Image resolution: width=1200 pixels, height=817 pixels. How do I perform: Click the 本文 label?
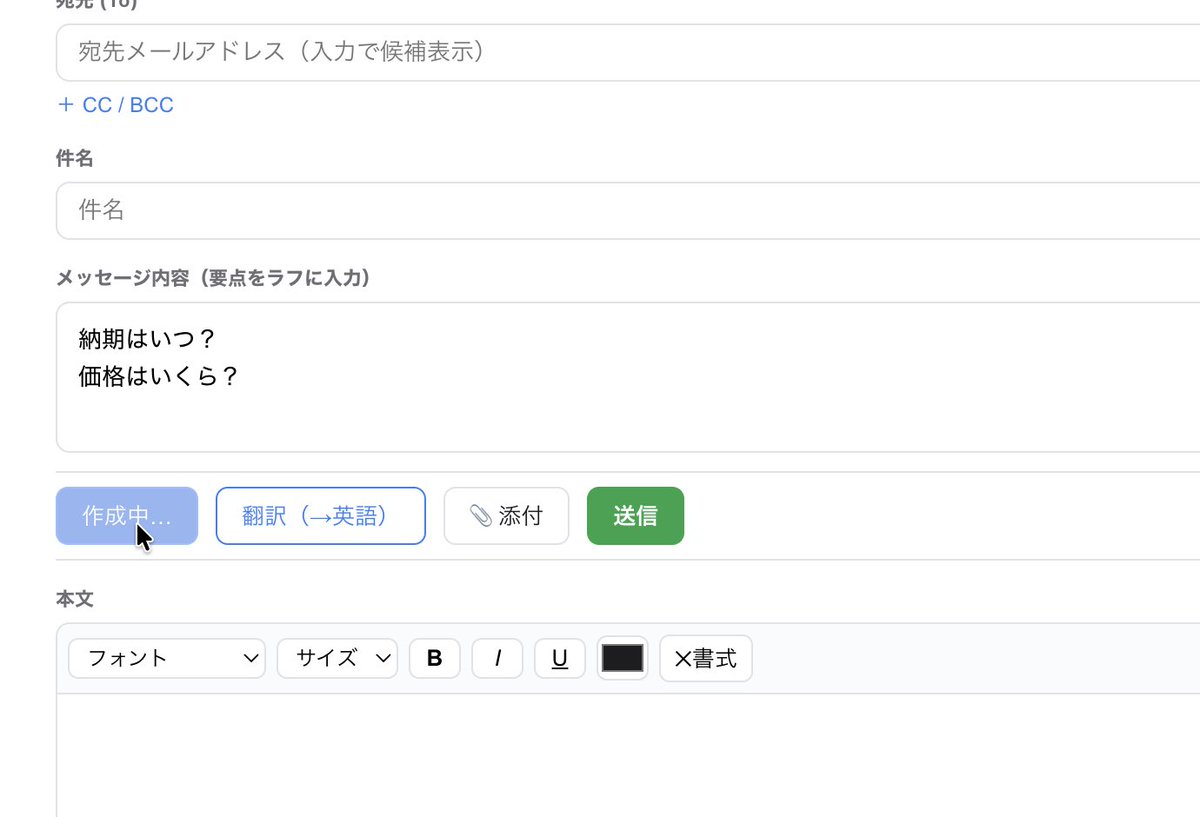point(75,599)
